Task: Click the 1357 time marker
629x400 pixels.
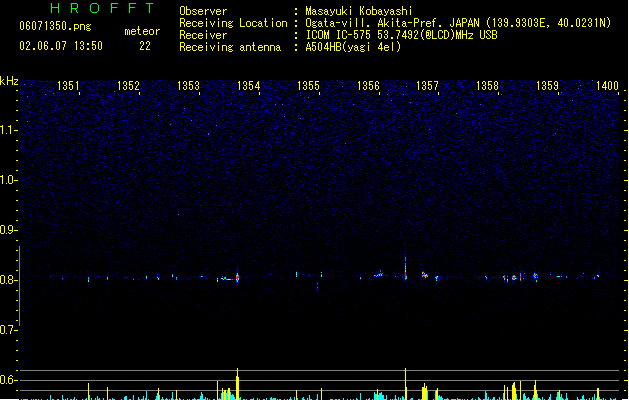Action: [x=427, y=86]
